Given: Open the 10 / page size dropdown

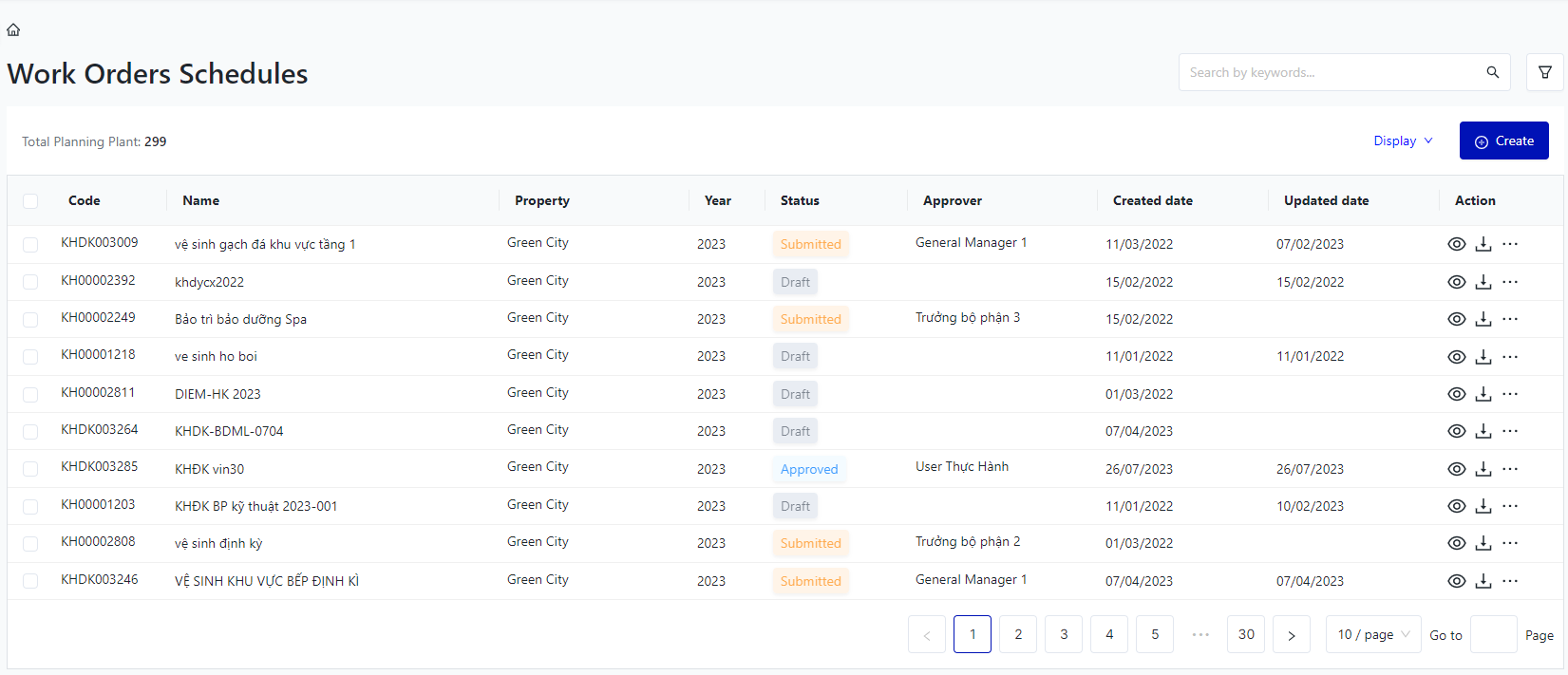Looking at the screenshot, I should point(1372,634).
